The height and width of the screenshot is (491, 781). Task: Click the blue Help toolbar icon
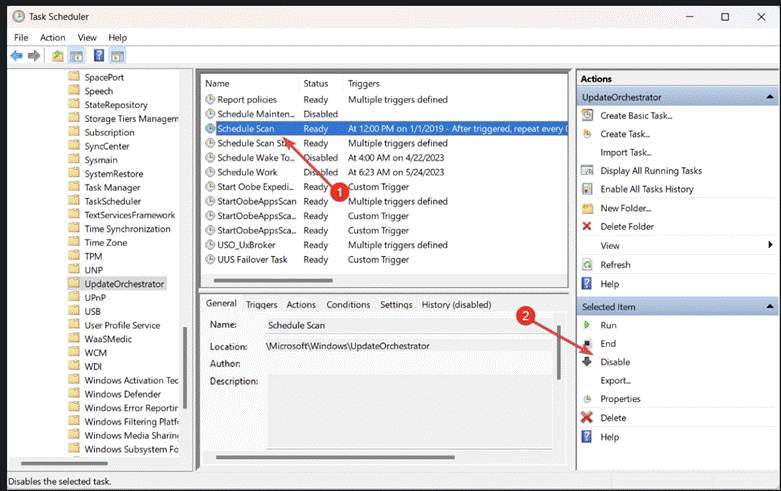(x=99, y=55)
